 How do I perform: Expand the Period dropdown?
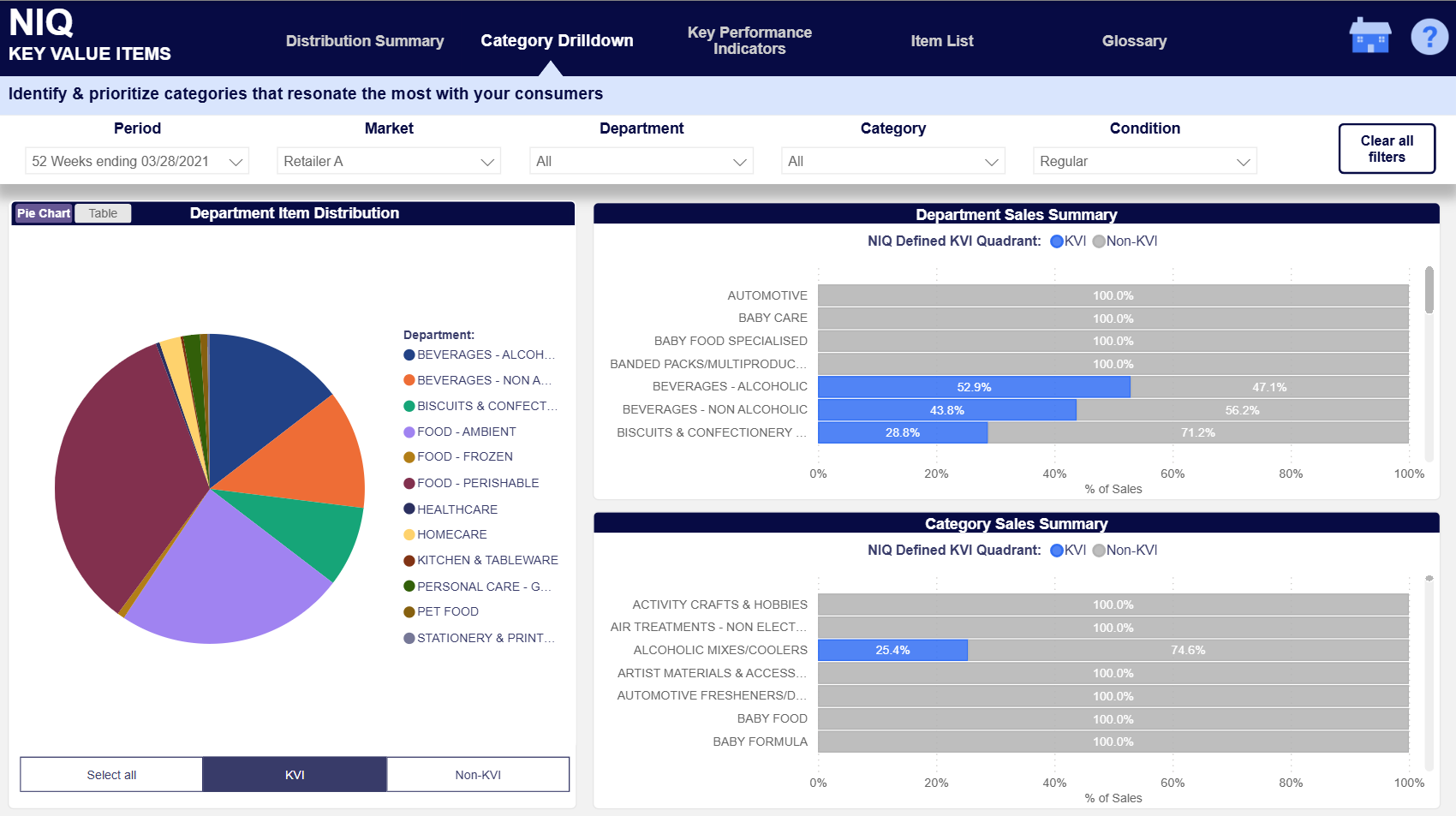137,161
